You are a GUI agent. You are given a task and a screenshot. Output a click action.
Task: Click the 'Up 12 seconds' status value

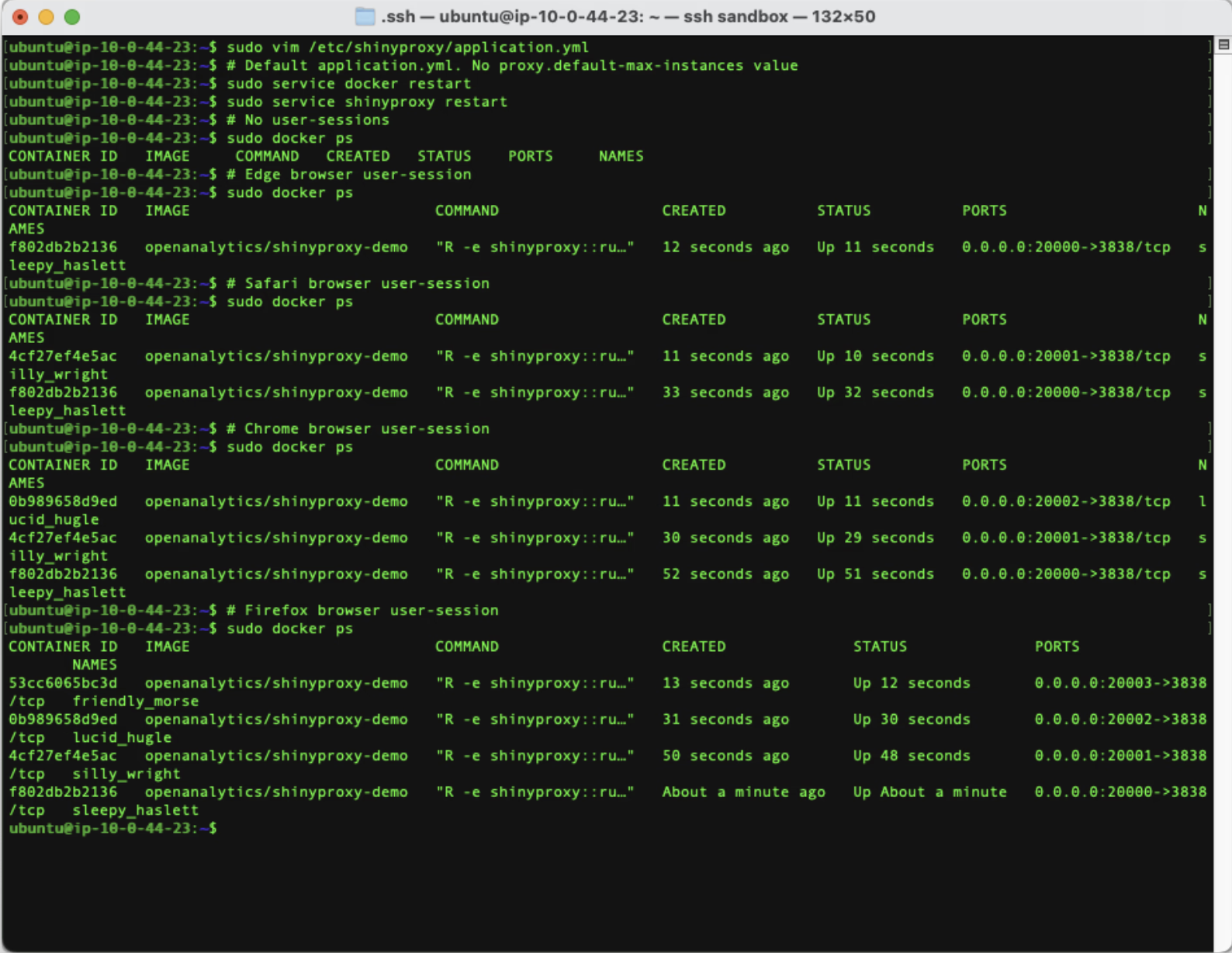coord(912,683)
